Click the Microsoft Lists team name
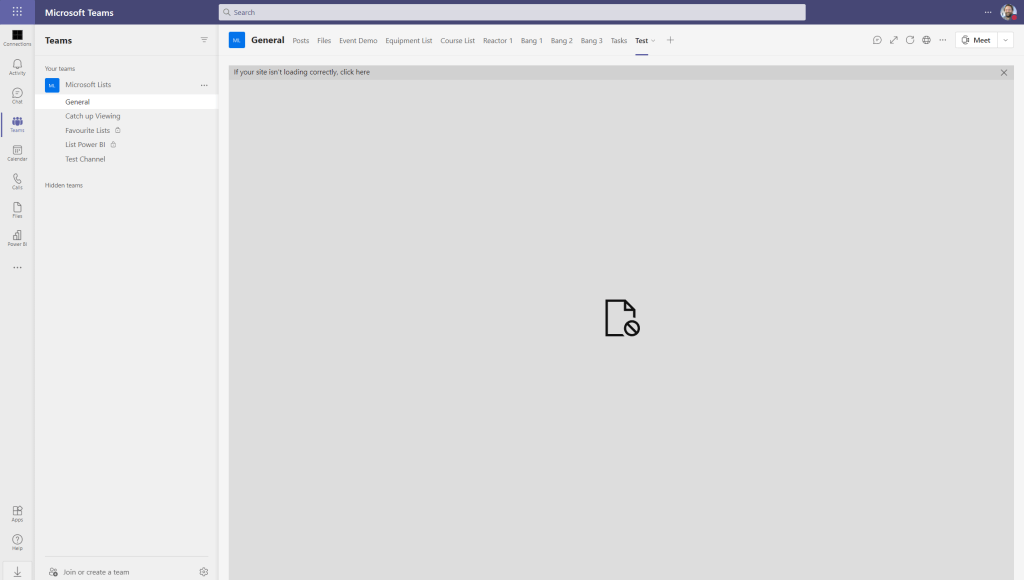The image size is (1024, 580). [x=88, y=85]
